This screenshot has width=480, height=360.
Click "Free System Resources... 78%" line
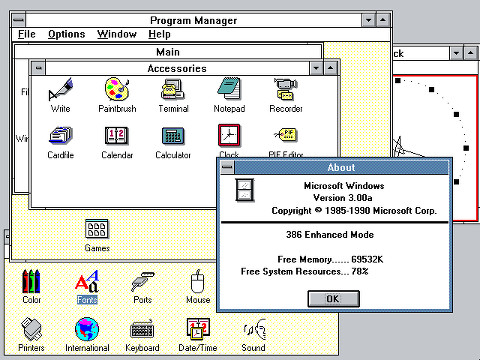pyautogui.click(x=304, y=271)
